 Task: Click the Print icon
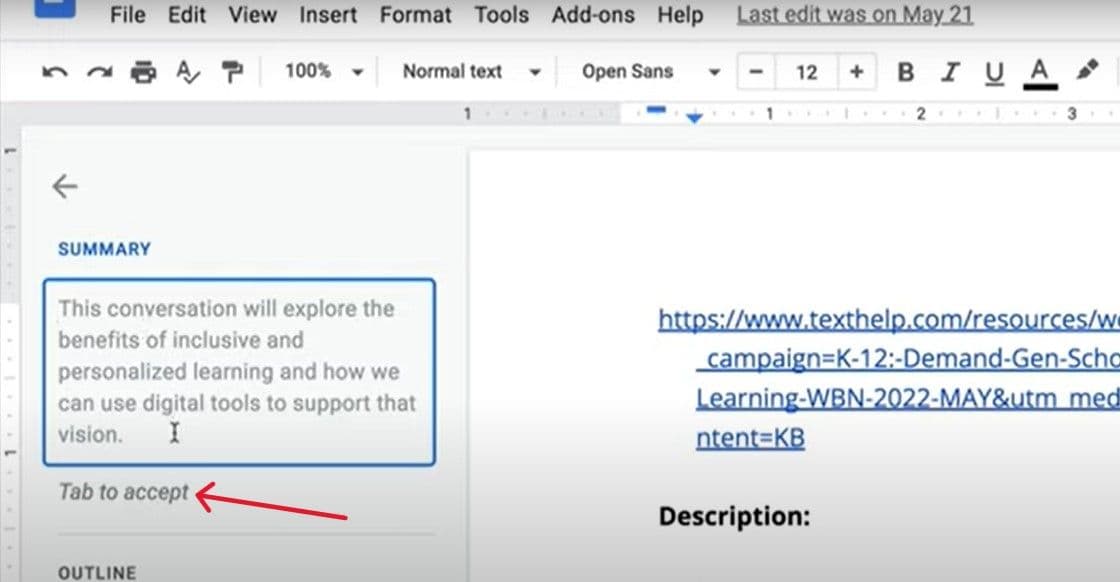tap(144, 72)
